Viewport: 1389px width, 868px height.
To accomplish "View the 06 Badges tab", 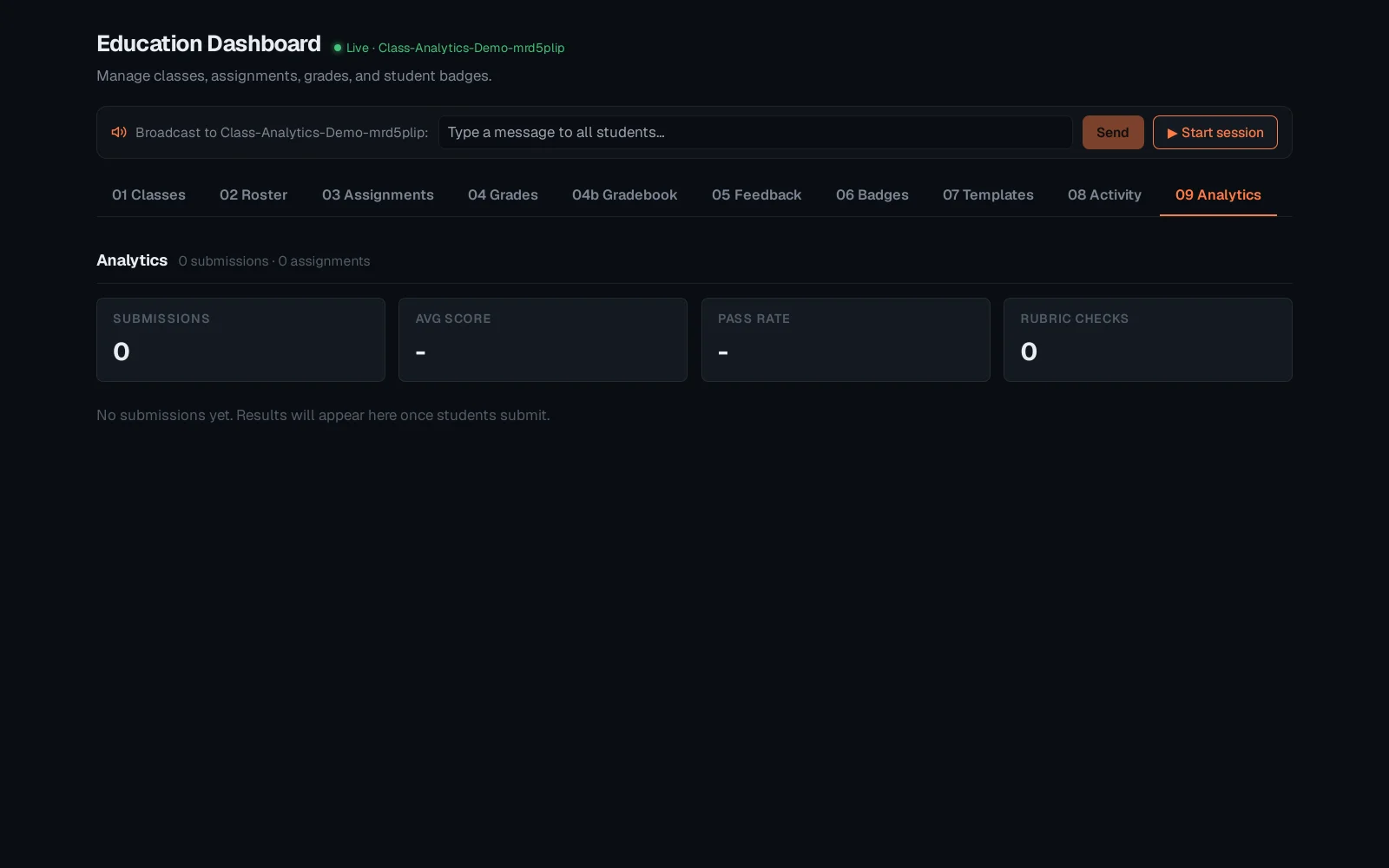I will pos(872,195).
